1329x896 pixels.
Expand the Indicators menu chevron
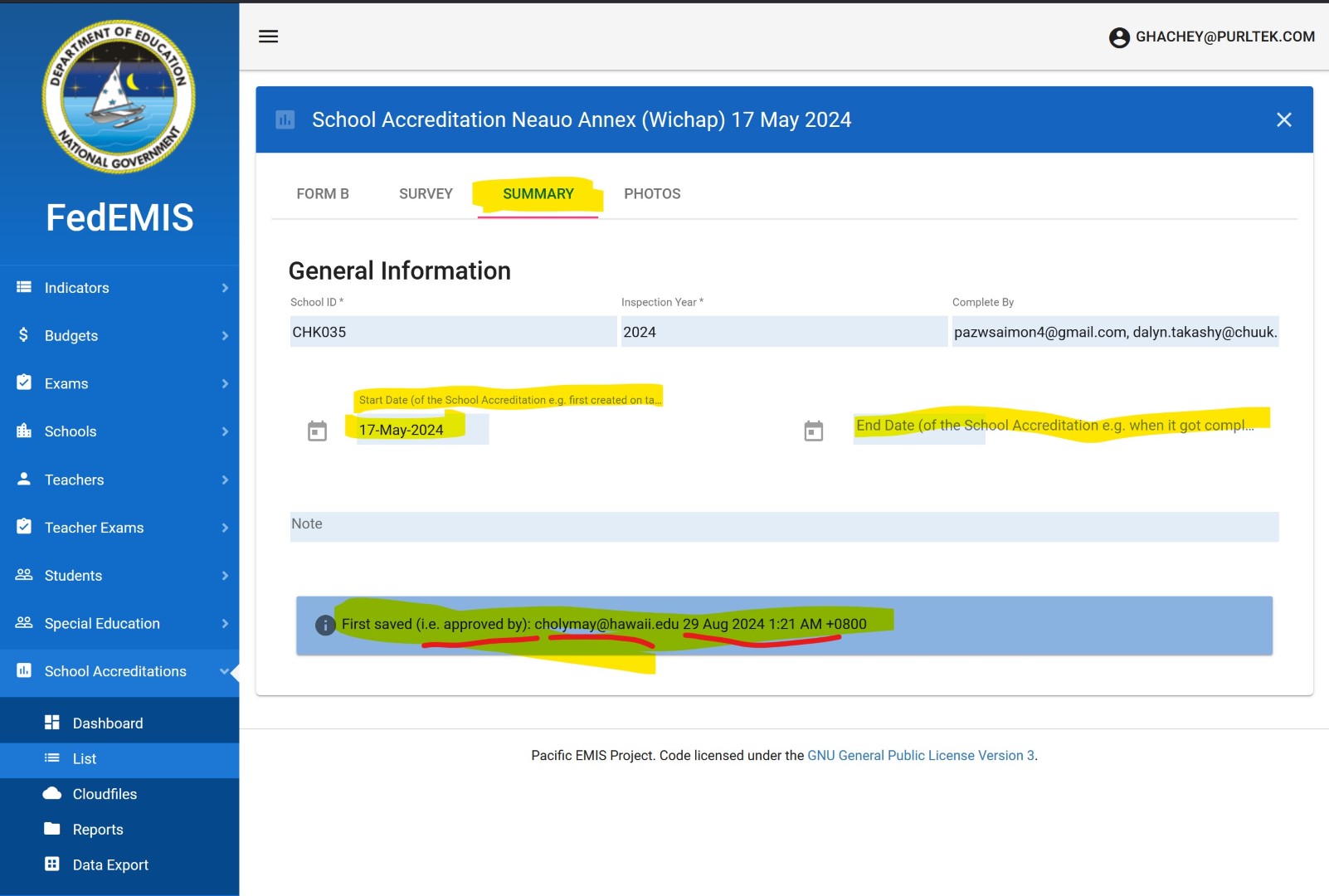225,288
